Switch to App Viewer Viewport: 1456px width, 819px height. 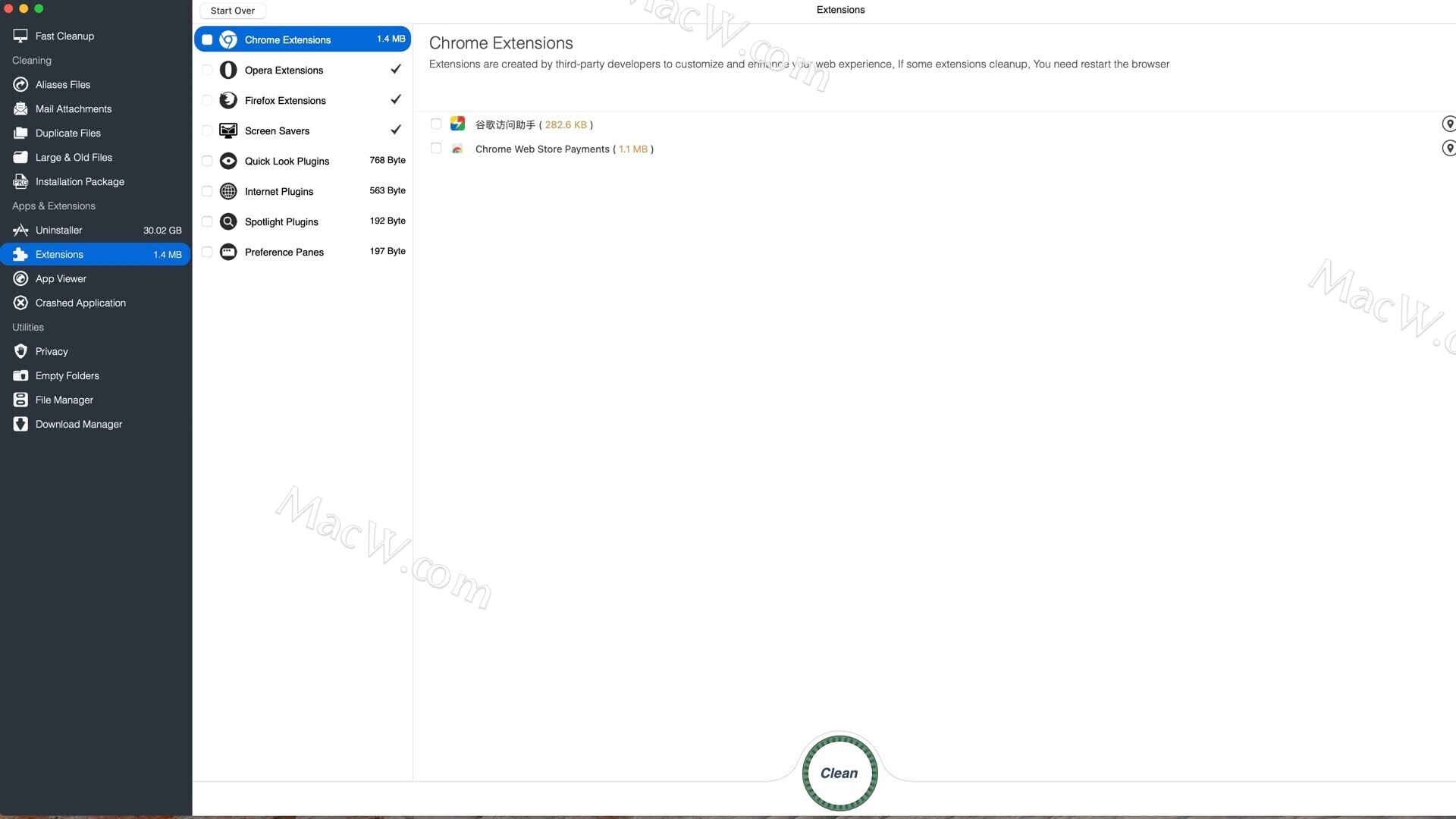[x=96, y=278]
